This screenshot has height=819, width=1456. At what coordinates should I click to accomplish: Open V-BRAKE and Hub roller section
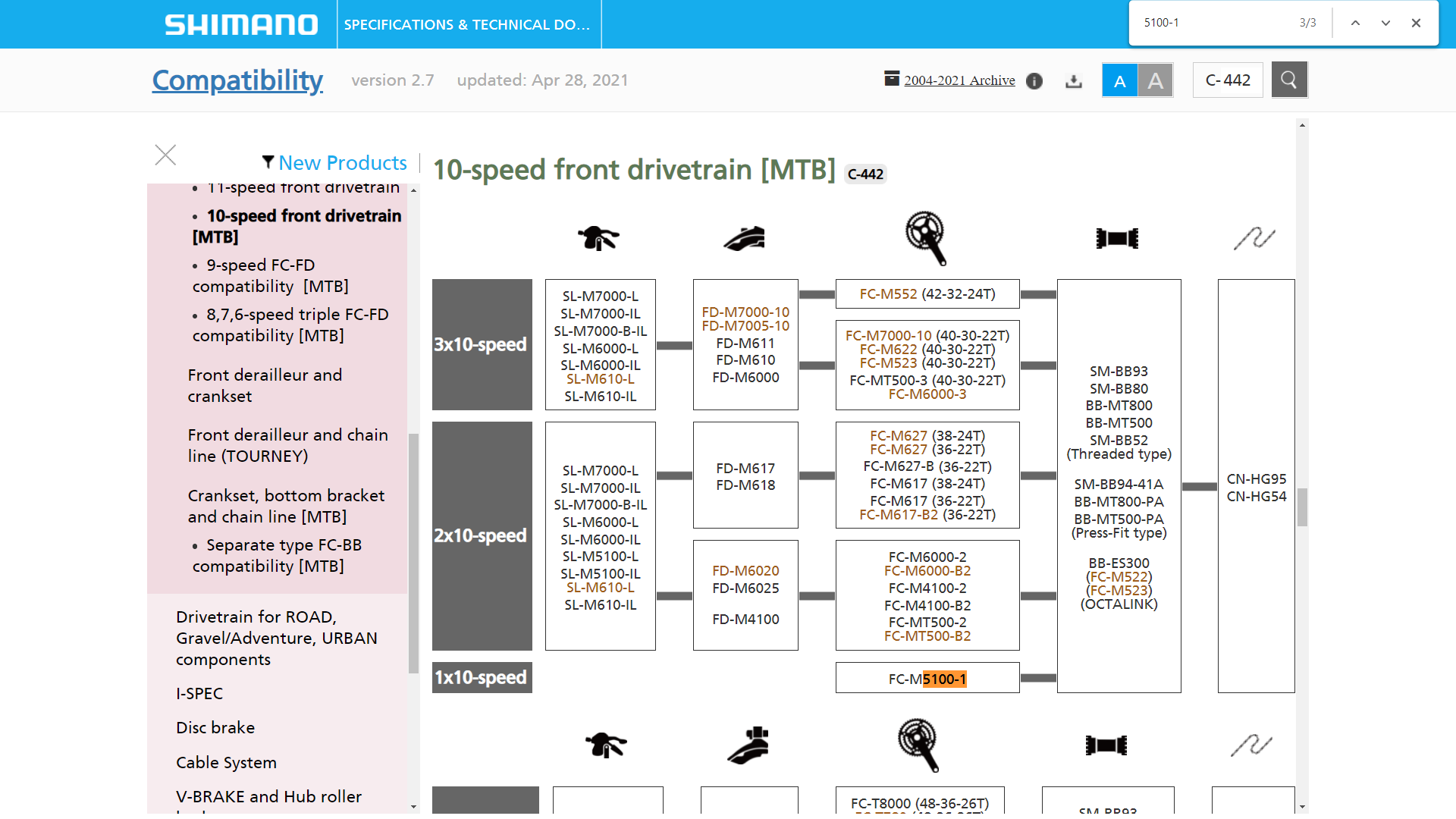tap(269, 796)
